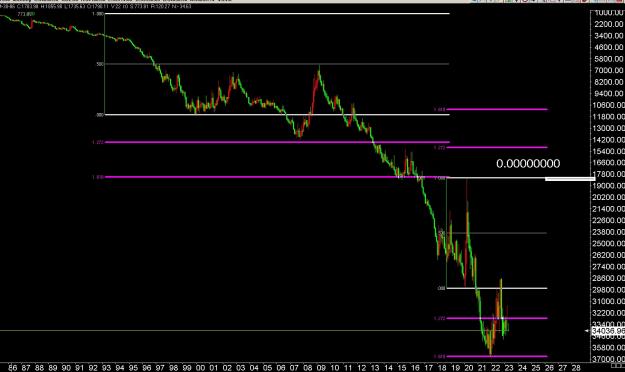Click the 16600.00 price axis label

click(x=609, y=163)
